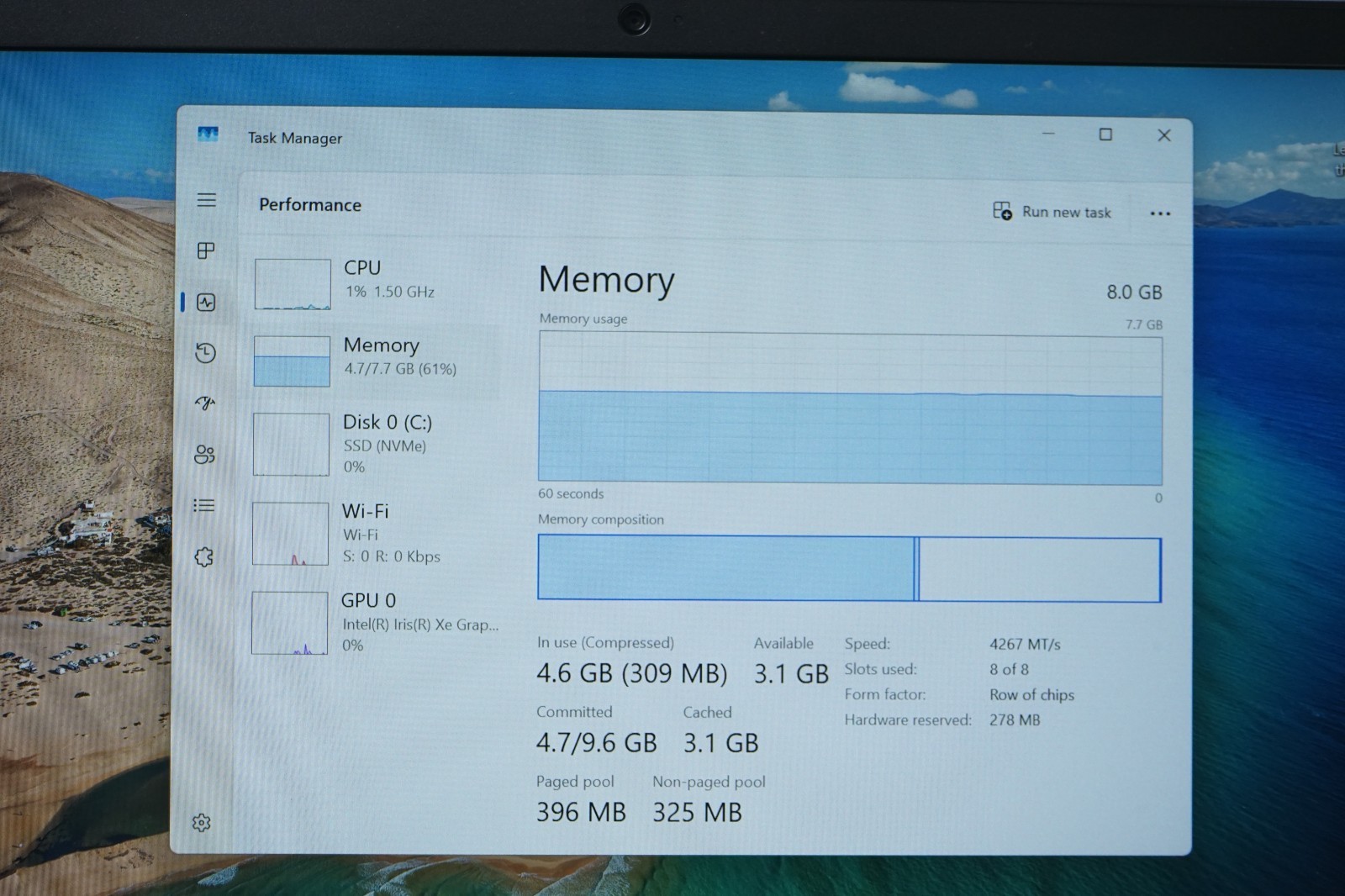Open the three-dot more options menu

coord(1160,213)
